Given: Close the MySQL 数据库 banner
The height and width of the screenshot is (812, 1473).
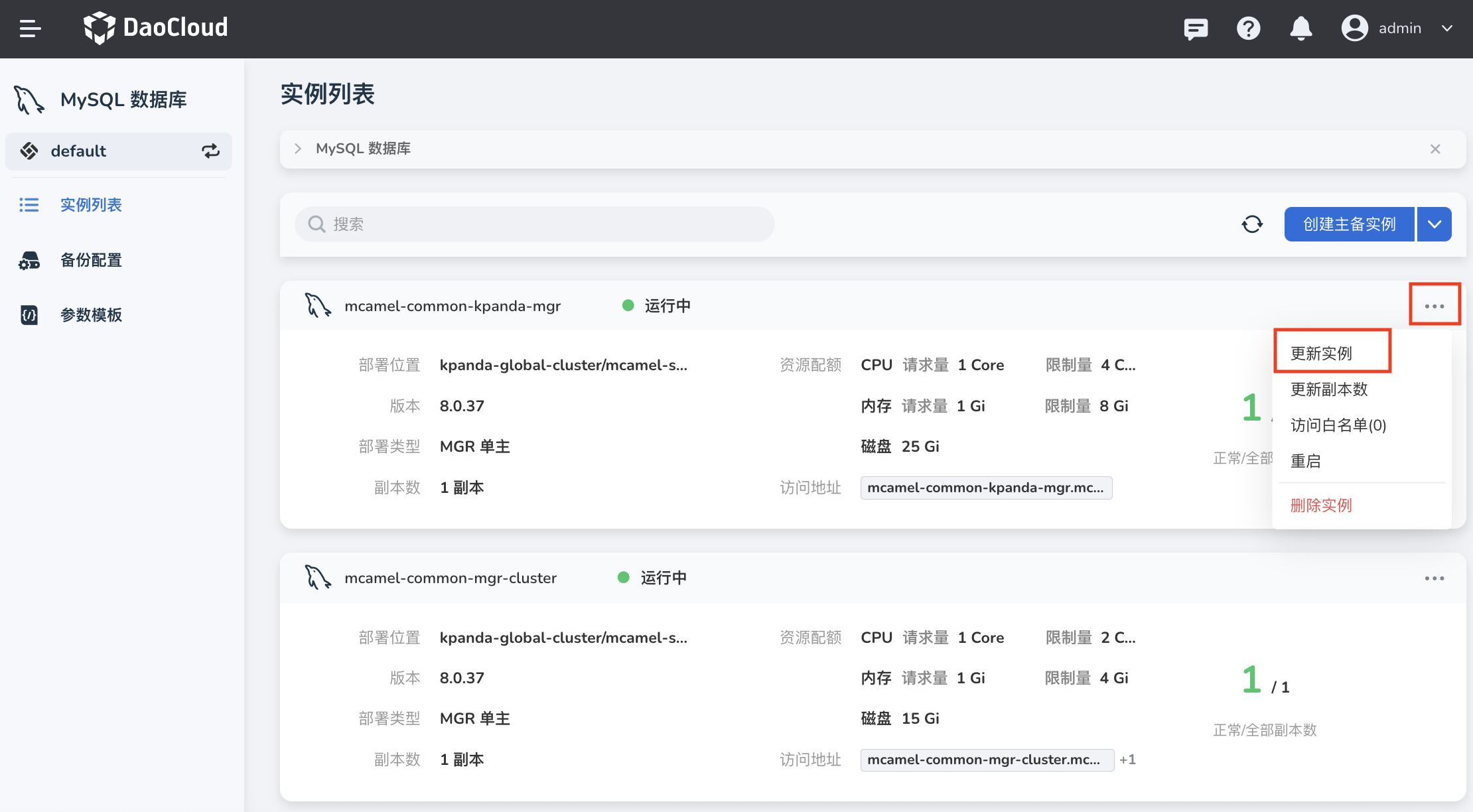Looking at the screenshot, I should pyautogui.click(x=1435, y=149).
